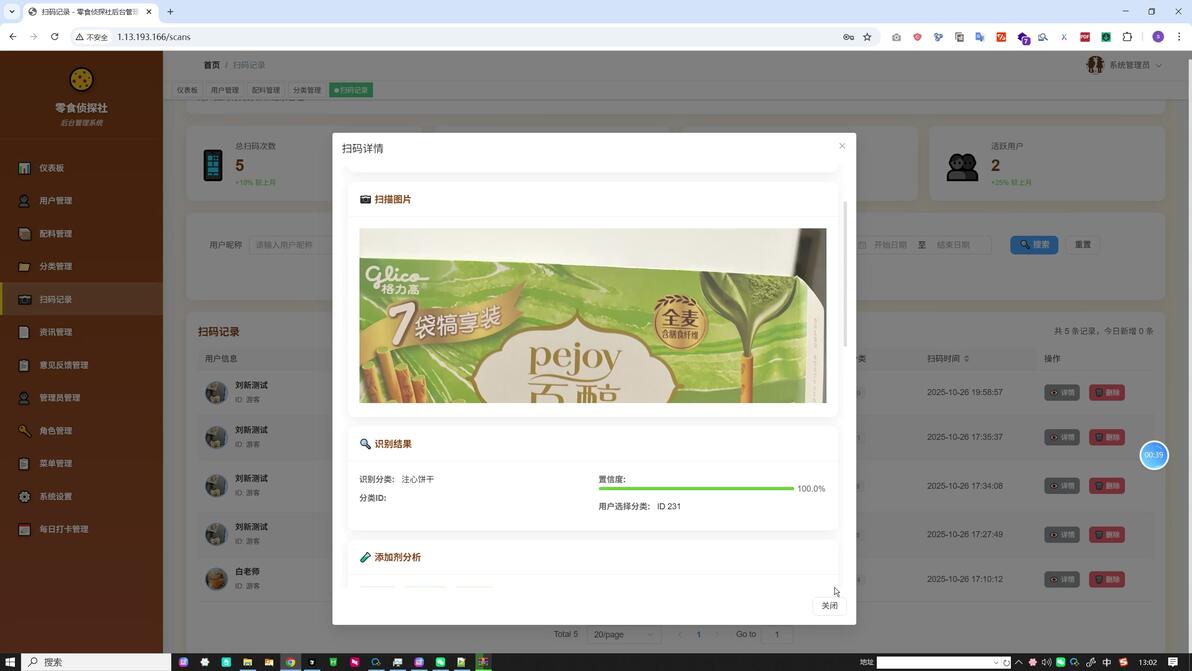The width and height of the screenshot is (1192, 671).
Task: Click the 关闭 button in the dialog
Action: pos(829,606)
